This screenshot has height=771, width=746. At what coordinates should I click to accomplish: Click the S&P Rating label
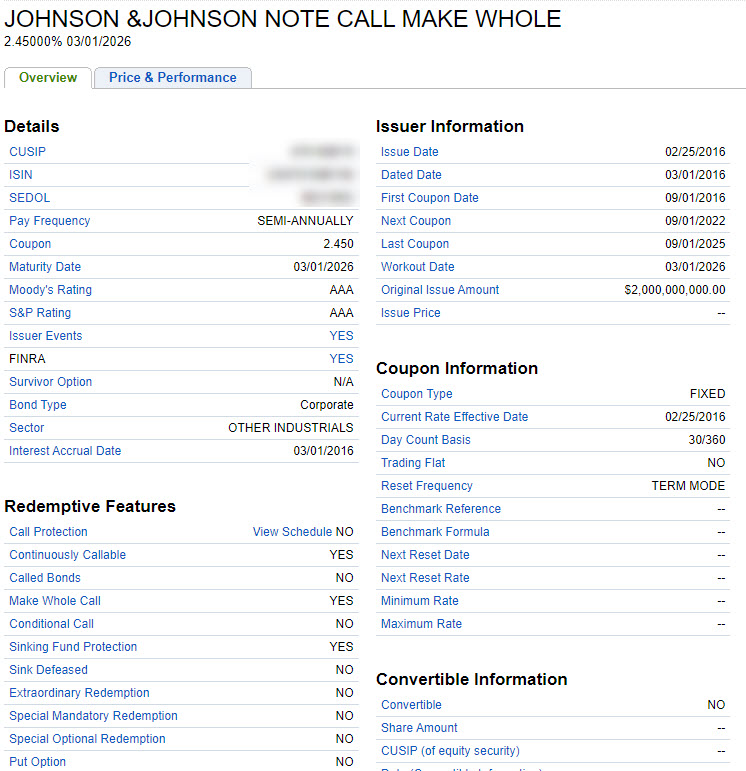tap(40, 313)
